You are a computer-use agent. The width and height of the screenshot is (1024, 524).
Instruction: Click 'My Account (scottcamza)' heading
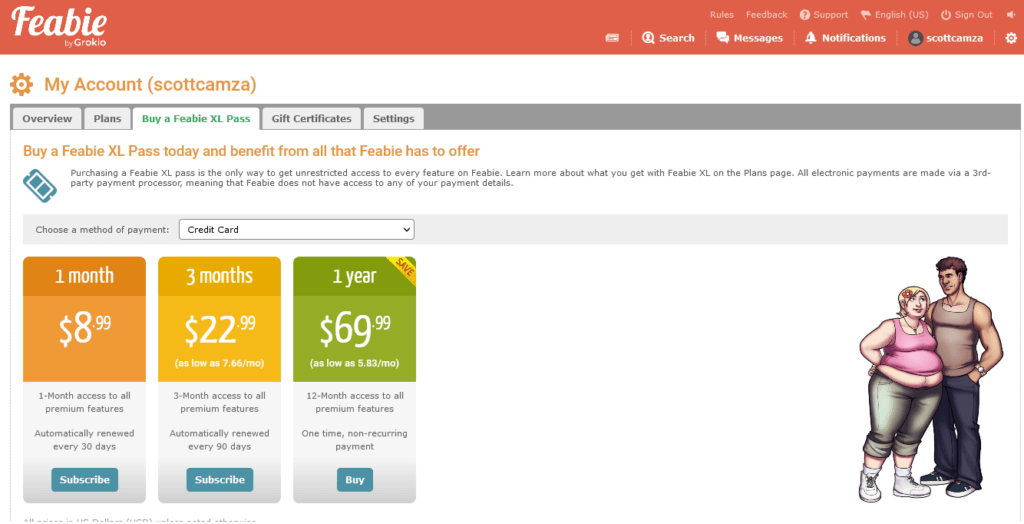[150, 84]
